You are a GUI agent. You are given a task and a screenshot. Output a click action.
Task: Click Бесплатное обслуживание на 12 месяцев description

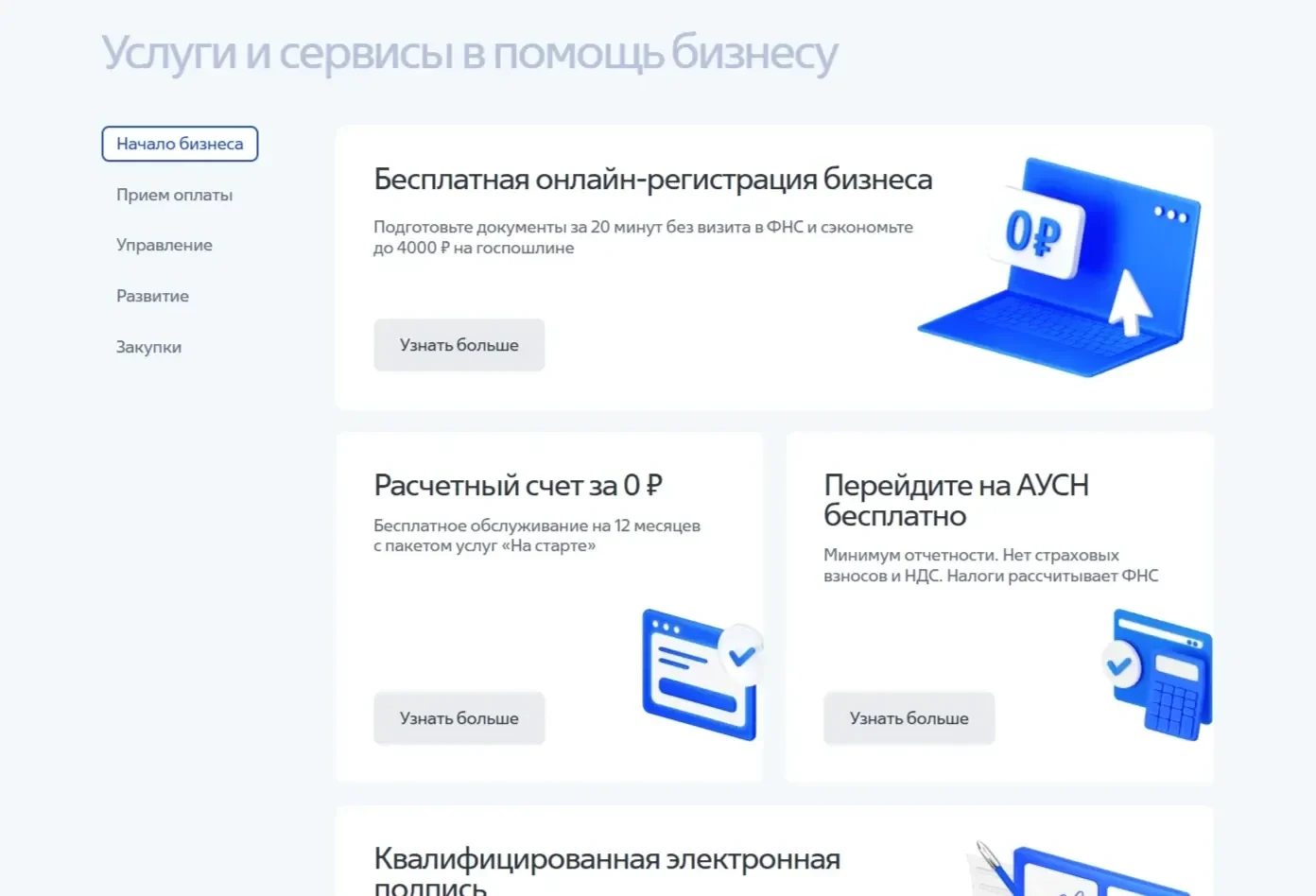[x=537, y=535]
